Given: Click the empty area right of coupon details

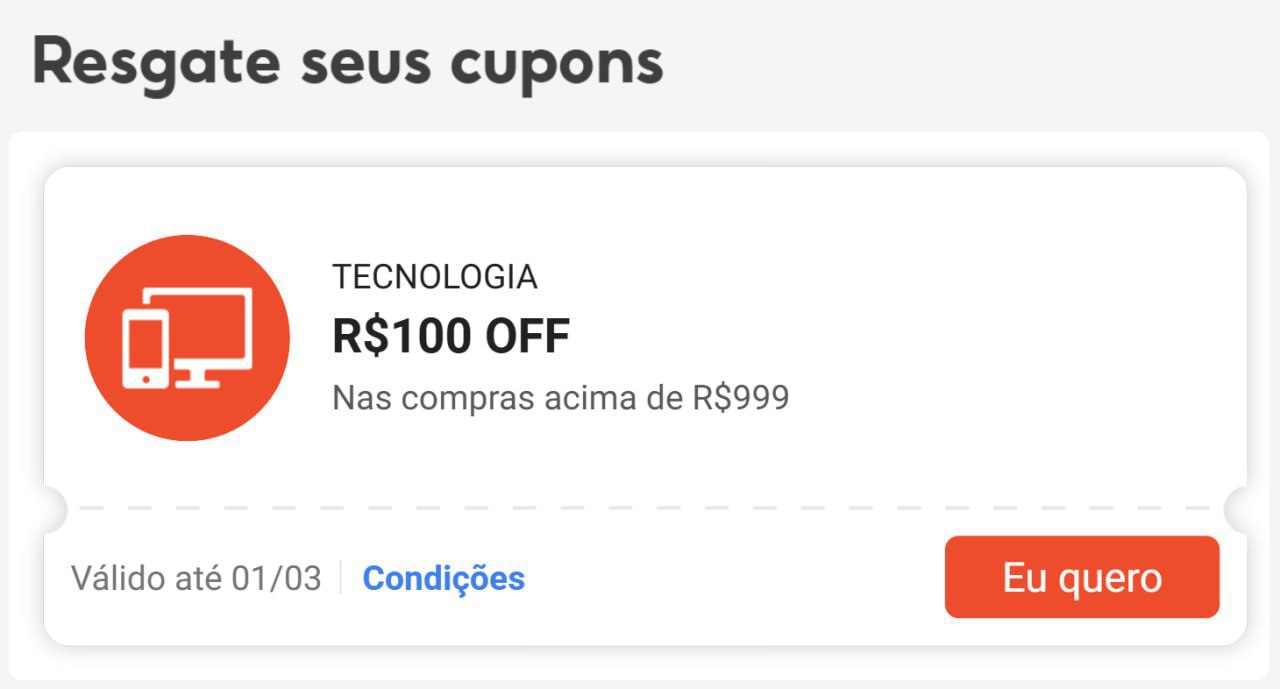Looking at the screenshot, I should click(1000, 340).
